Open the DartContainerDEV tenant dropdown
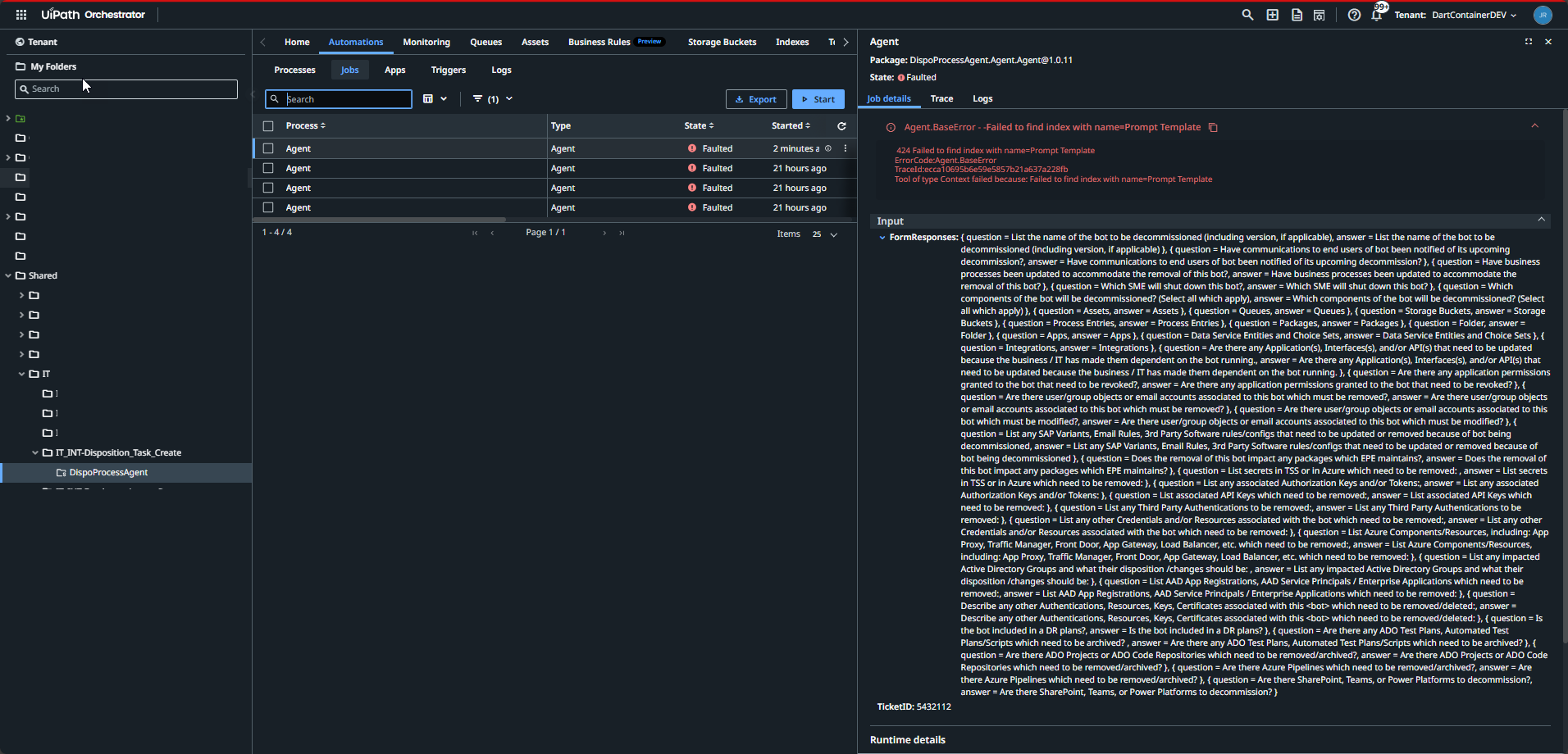Viewport: 1568px width, 754px height. 1474,15
